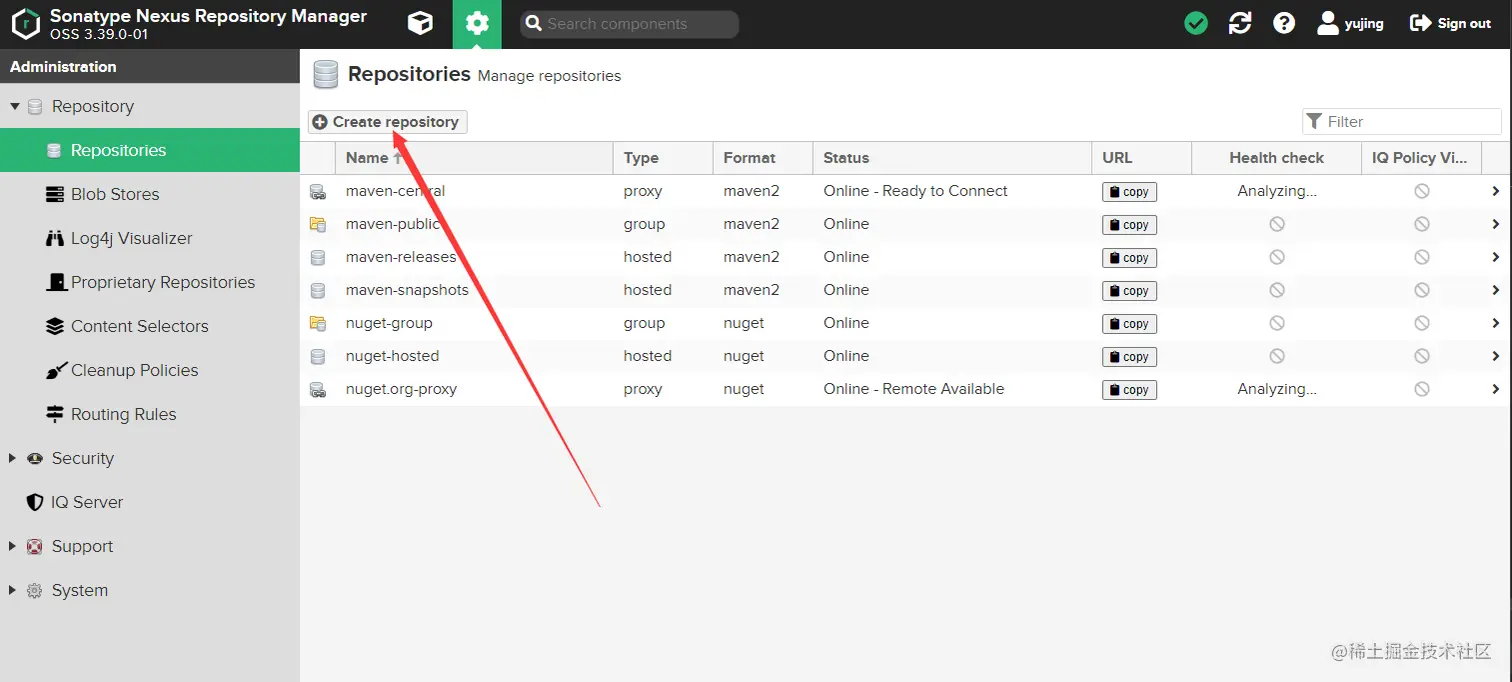The width and height of the screenshot is (1512, 682).
Task: Expand the System tree node
Action: (13, 590)
